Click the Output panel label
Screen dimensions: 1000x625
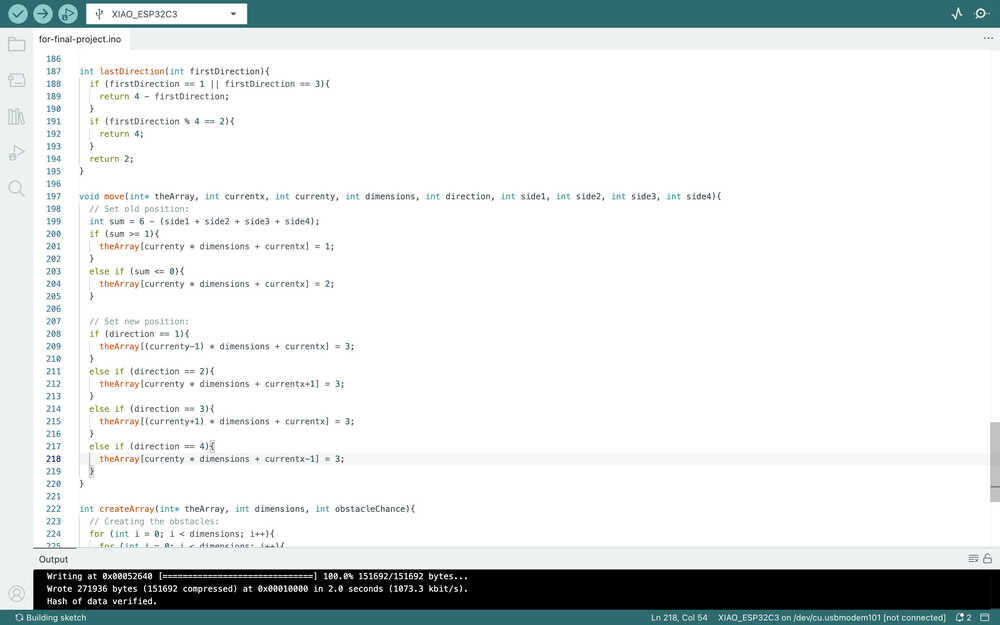click(54, 559)
